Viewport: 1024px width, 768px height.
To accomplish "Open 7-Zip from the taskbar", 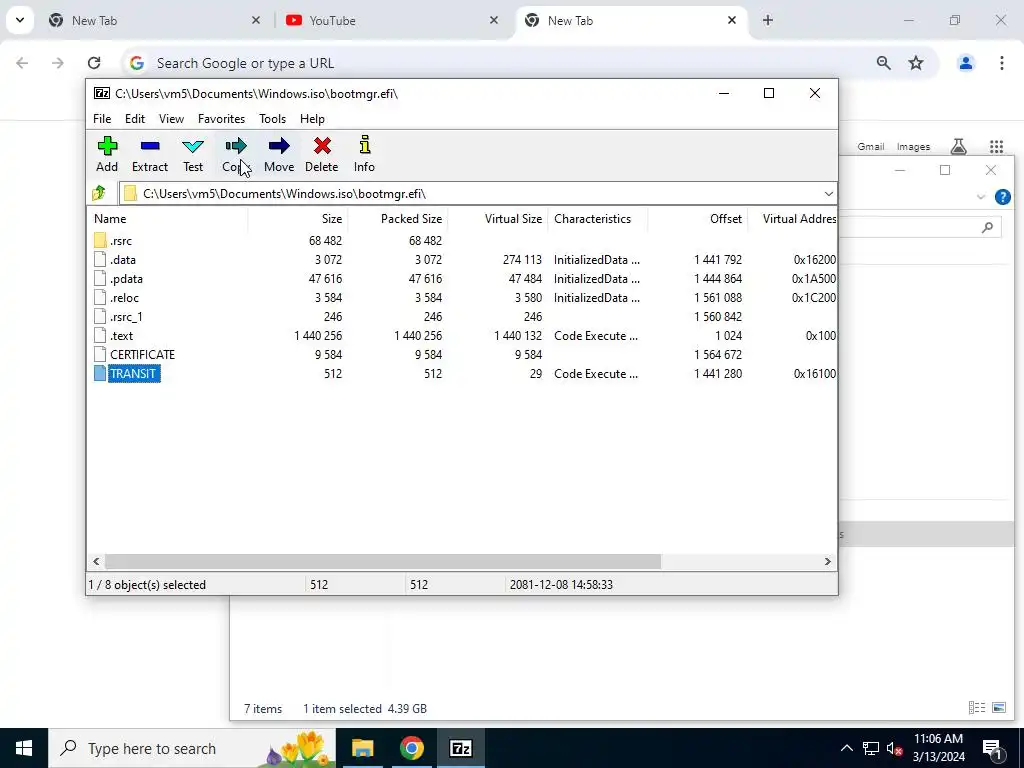I will tap(460, 748).
